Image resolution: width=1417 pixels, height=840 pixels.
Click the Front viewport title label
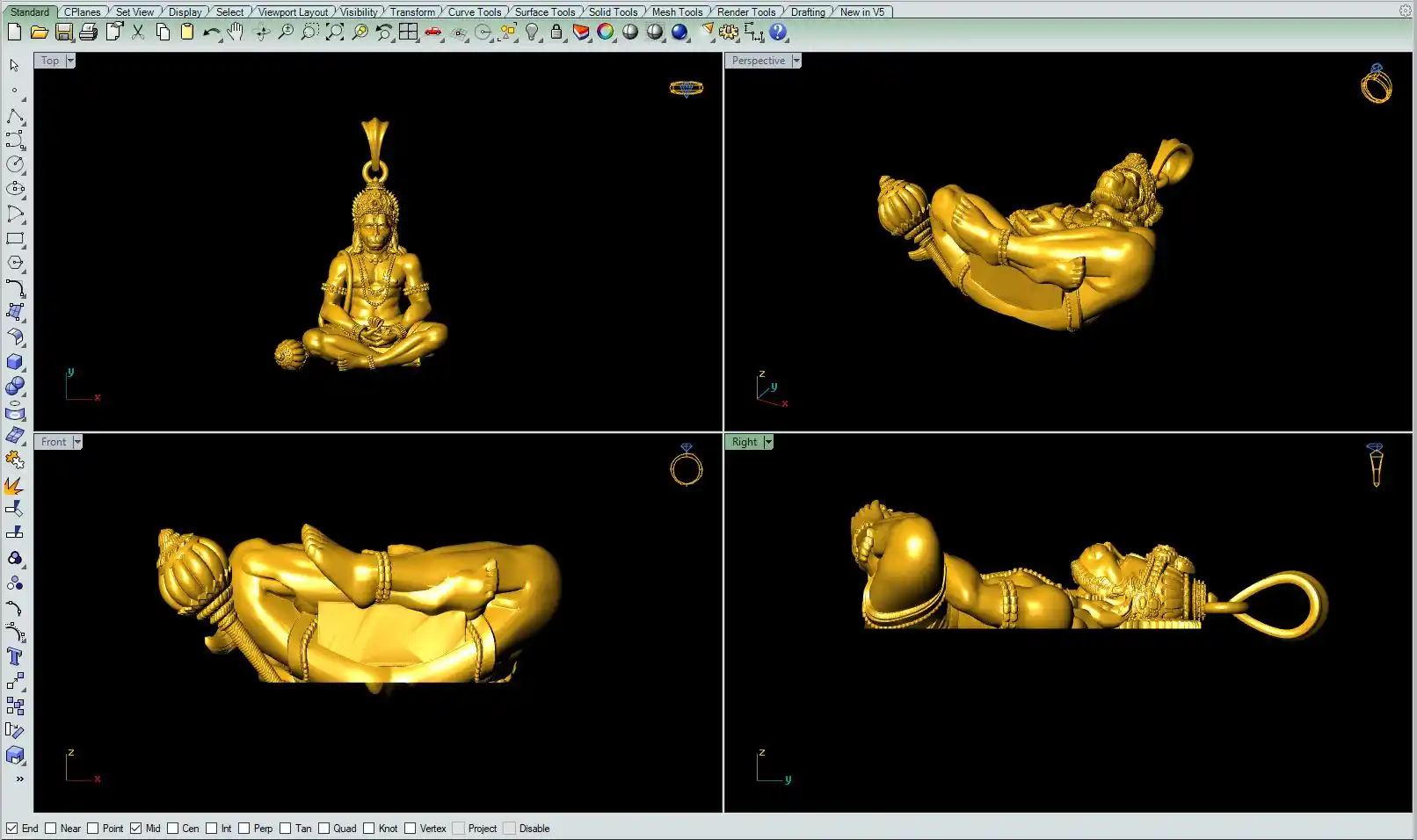click(53, 442)
